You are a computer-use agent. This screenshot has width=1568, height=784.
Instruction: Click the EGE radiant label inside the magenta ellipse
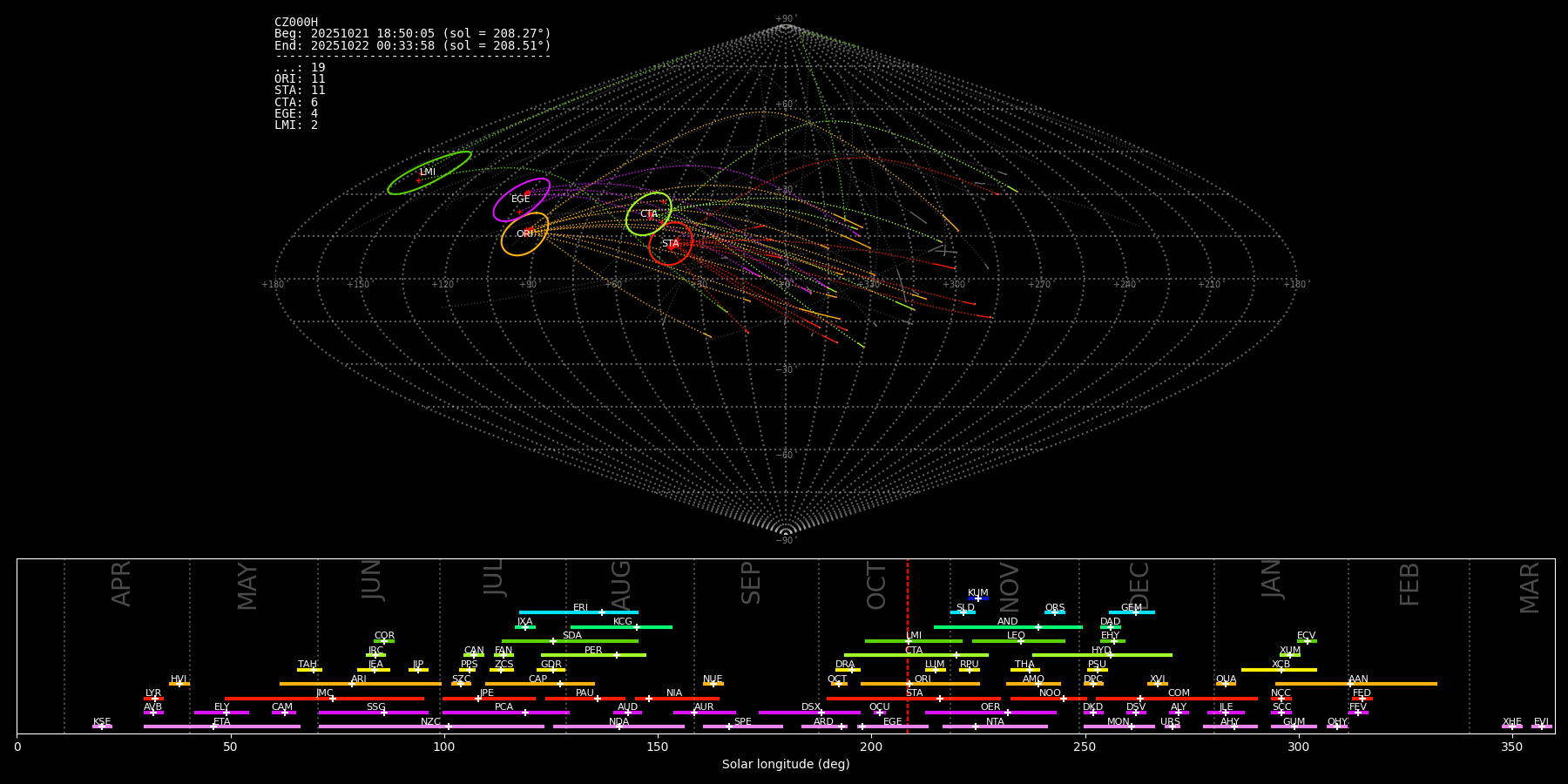520,199
